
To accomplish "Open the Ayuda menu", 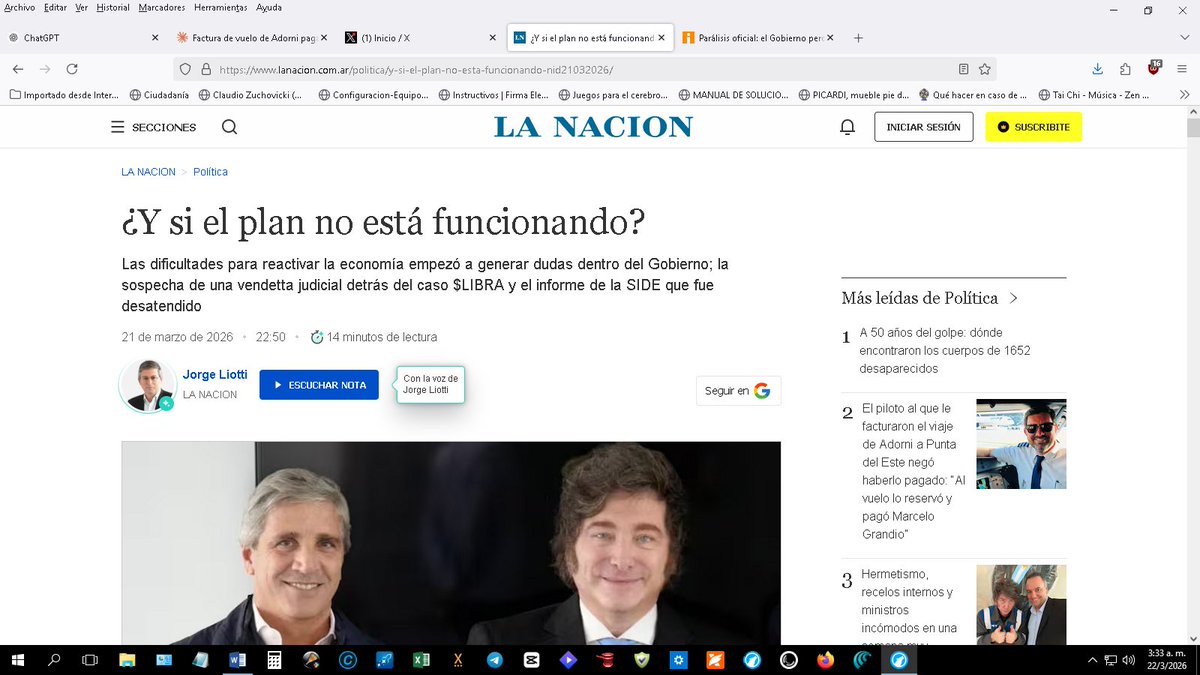I will tap(269, 8).
